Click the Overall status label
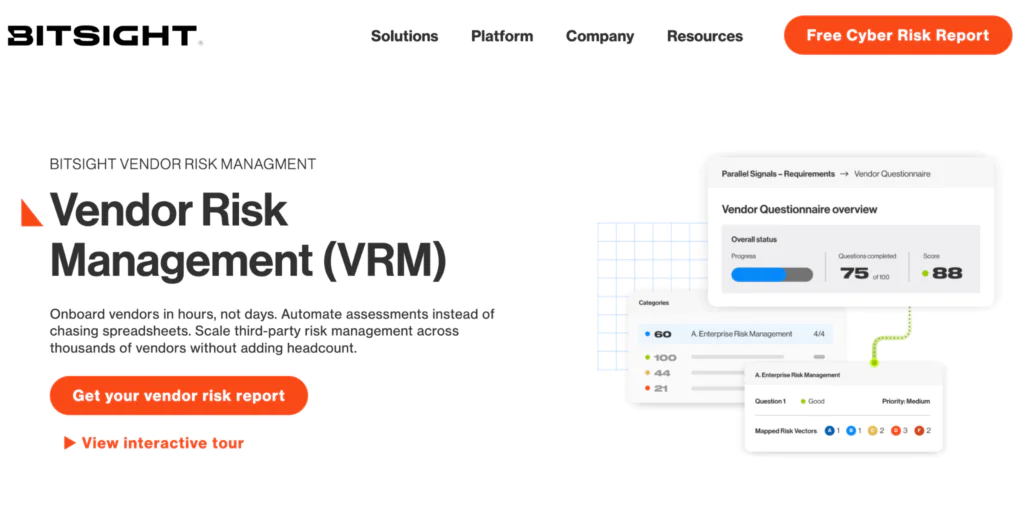The image size is (1024, 528). click(754, 239)
